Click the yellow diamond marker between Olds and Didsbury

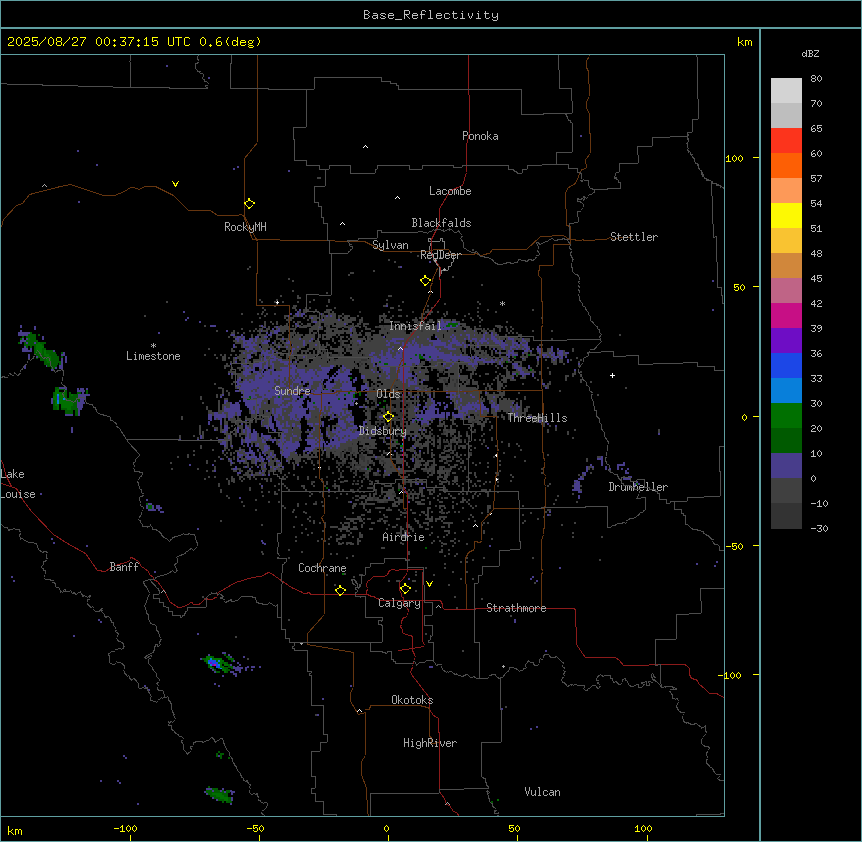[389, 417]
